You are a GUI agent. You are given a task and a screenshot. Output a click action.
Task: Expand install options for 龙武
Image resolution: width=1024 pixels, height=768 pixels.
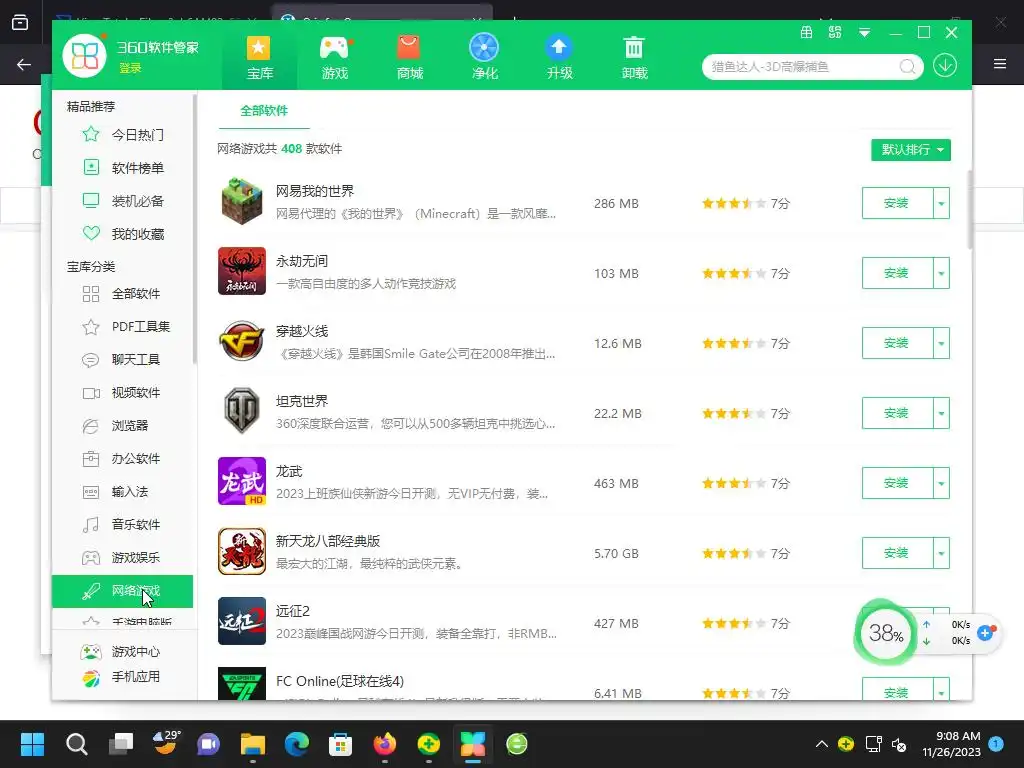point(941,483)
